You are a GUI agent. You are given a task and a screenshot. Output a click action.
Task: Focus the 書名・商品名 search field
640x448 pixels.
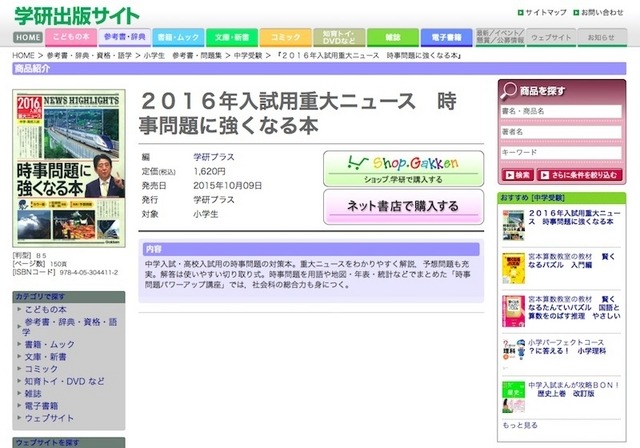point(561,111)
